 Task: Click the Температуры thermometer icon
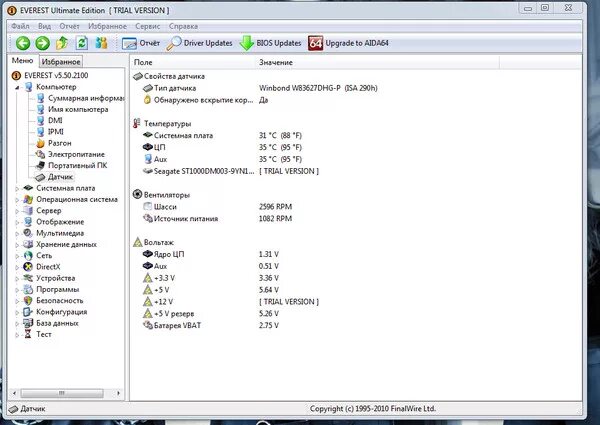click(x=137, y=124)
